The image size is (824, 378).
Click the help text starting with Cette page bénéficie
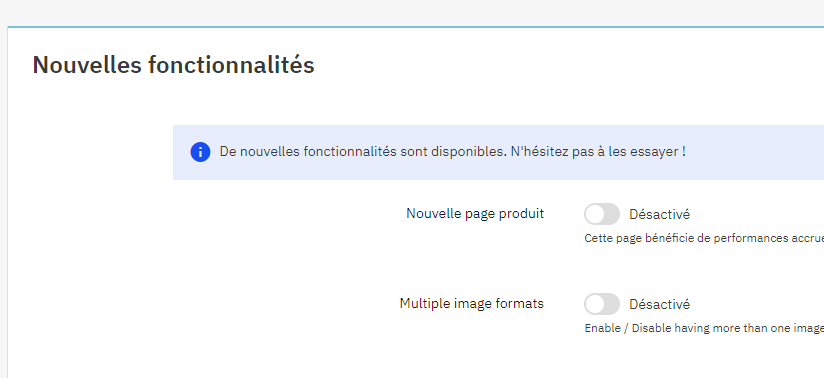click(x=704, y=238)
